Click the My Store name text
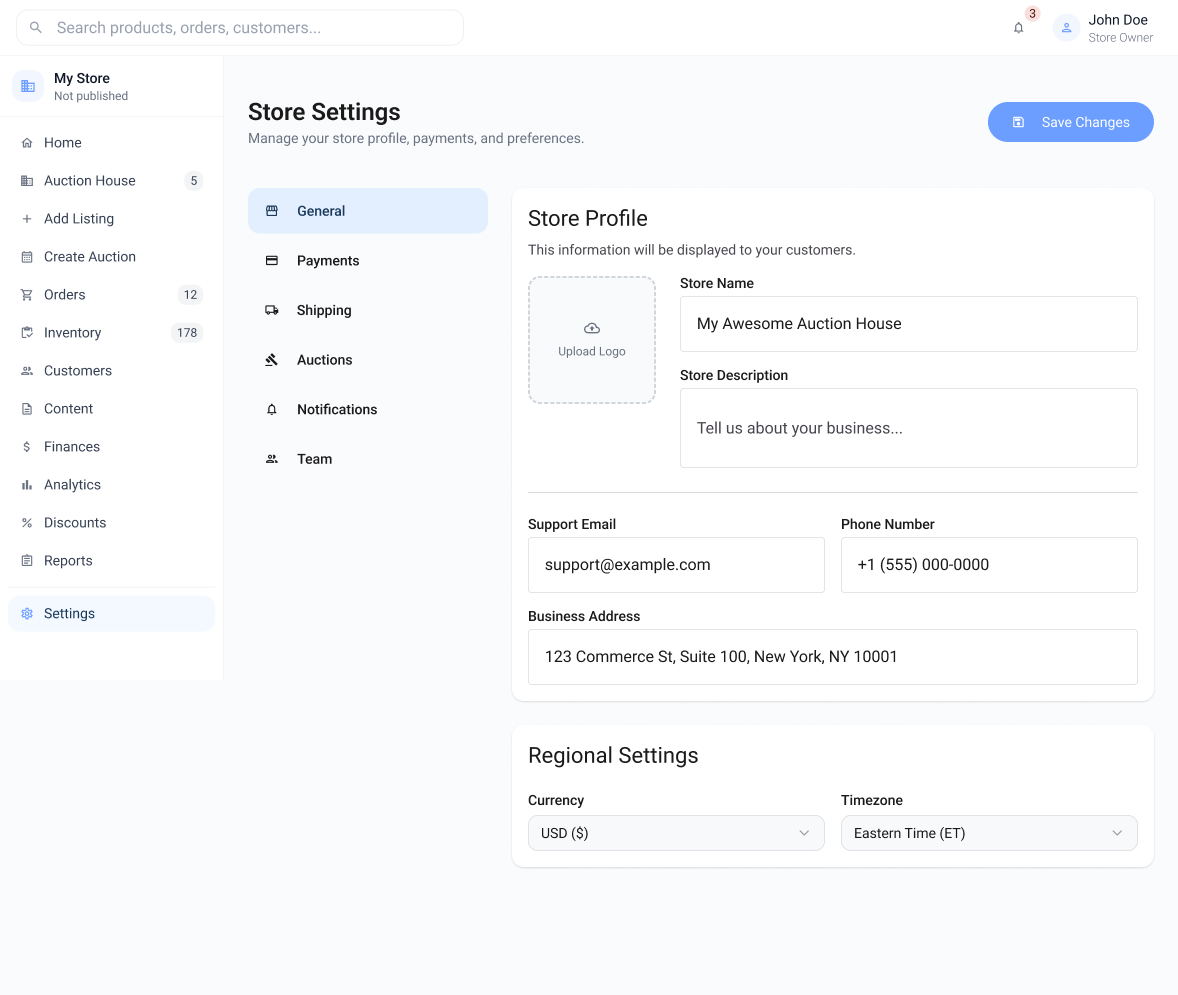1178x995 pixels. tap(82, 78)
